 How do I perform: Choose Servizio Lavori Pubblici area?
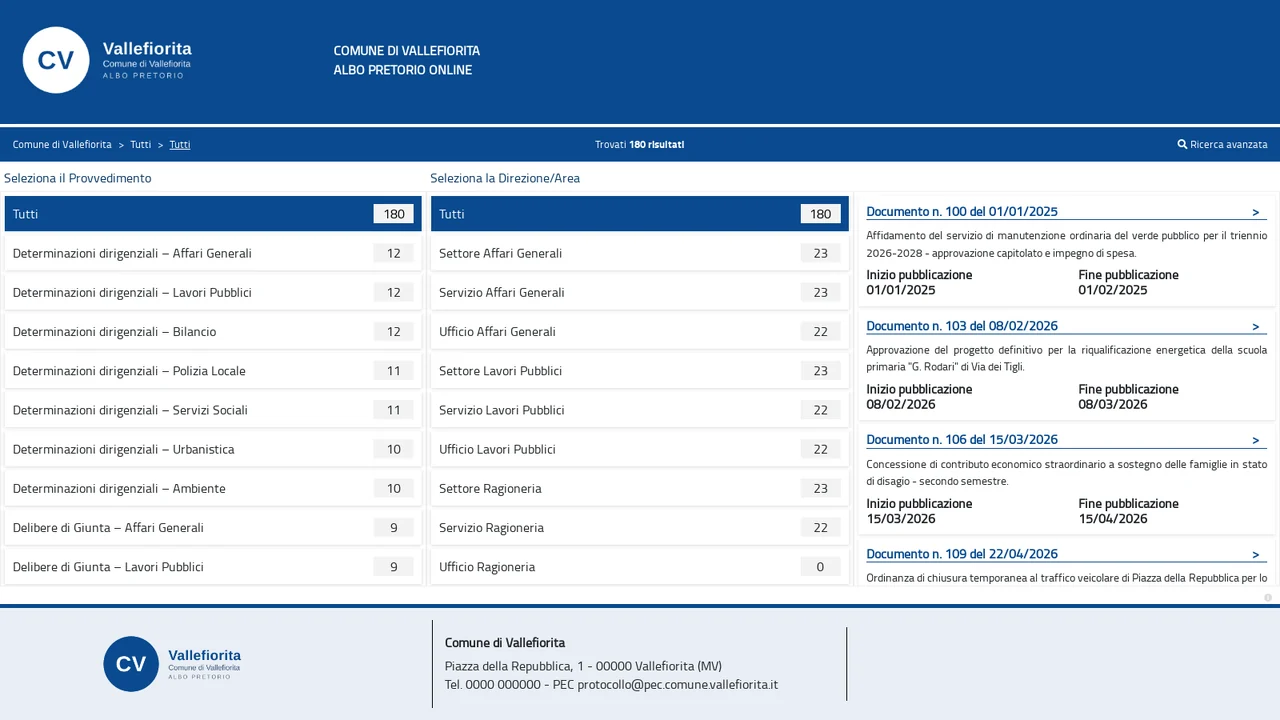point(640,410)
